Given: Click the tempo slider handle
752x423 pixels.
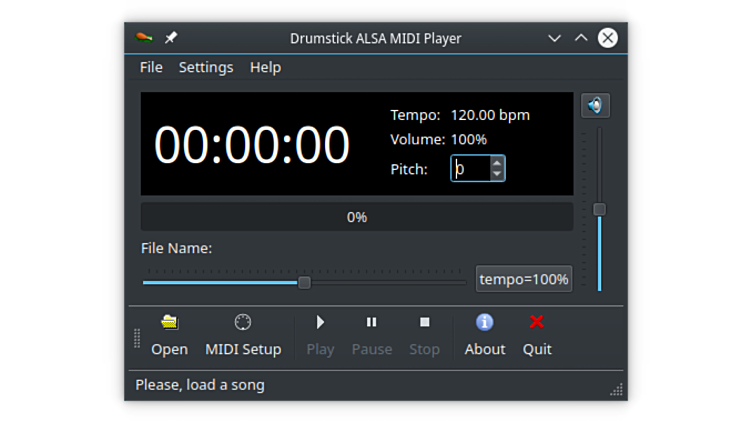Looking at the screenshot, I should click(305, 283).
